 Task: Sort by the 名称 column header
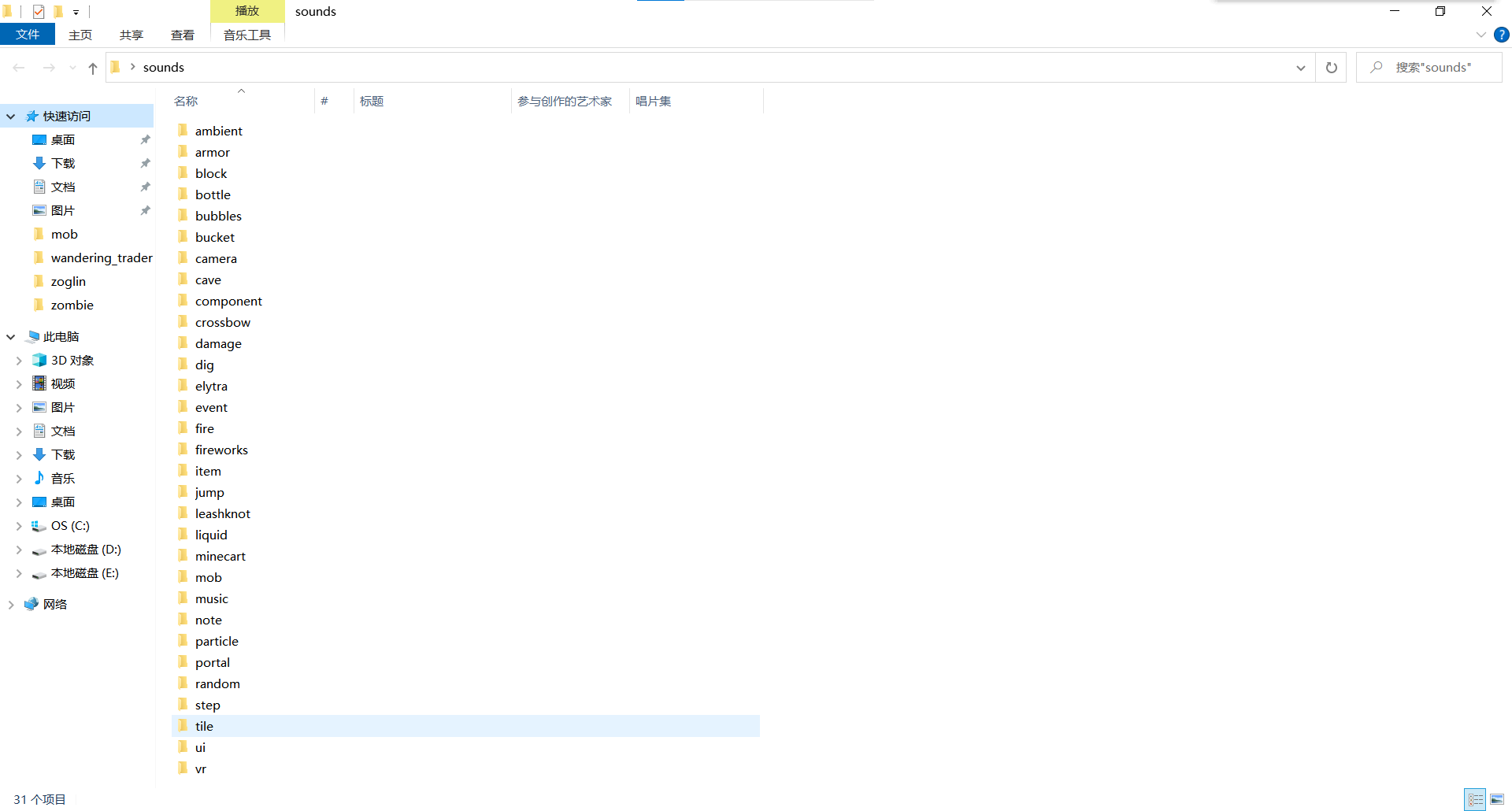241,101
